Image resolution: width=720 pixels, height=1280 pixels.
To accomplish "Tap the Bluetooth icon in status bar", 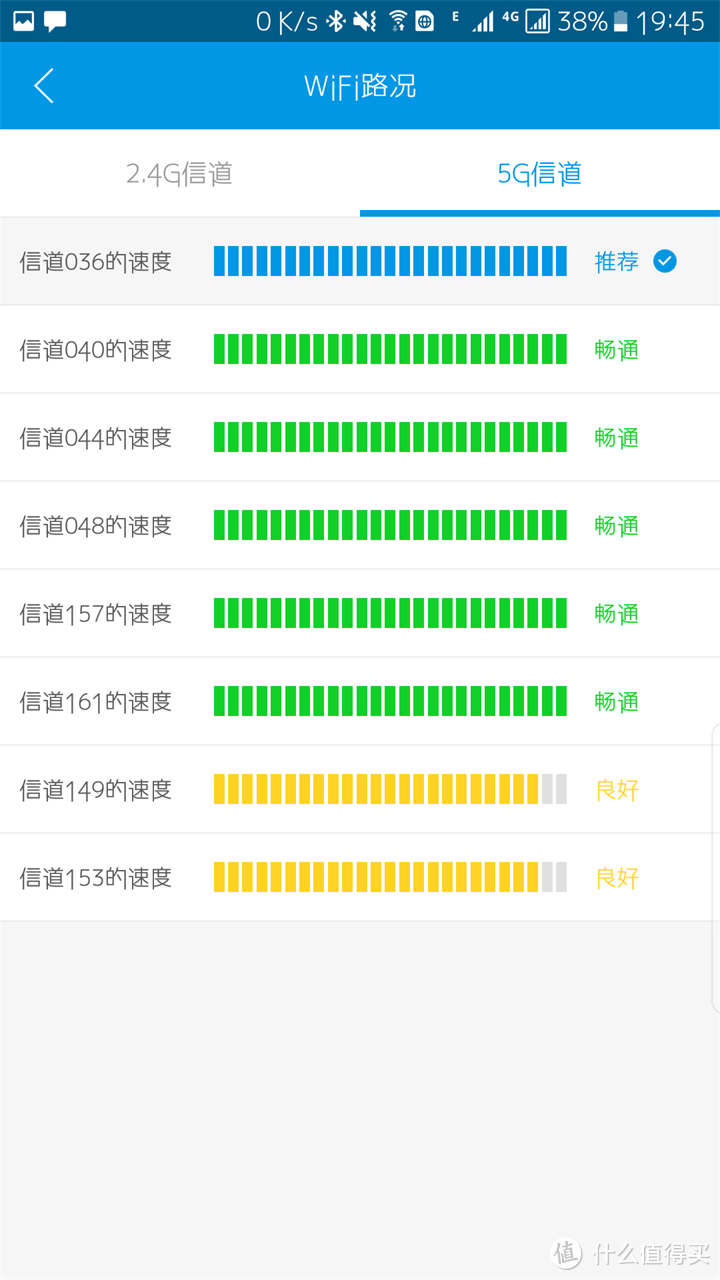I will [x=338, y=21].
